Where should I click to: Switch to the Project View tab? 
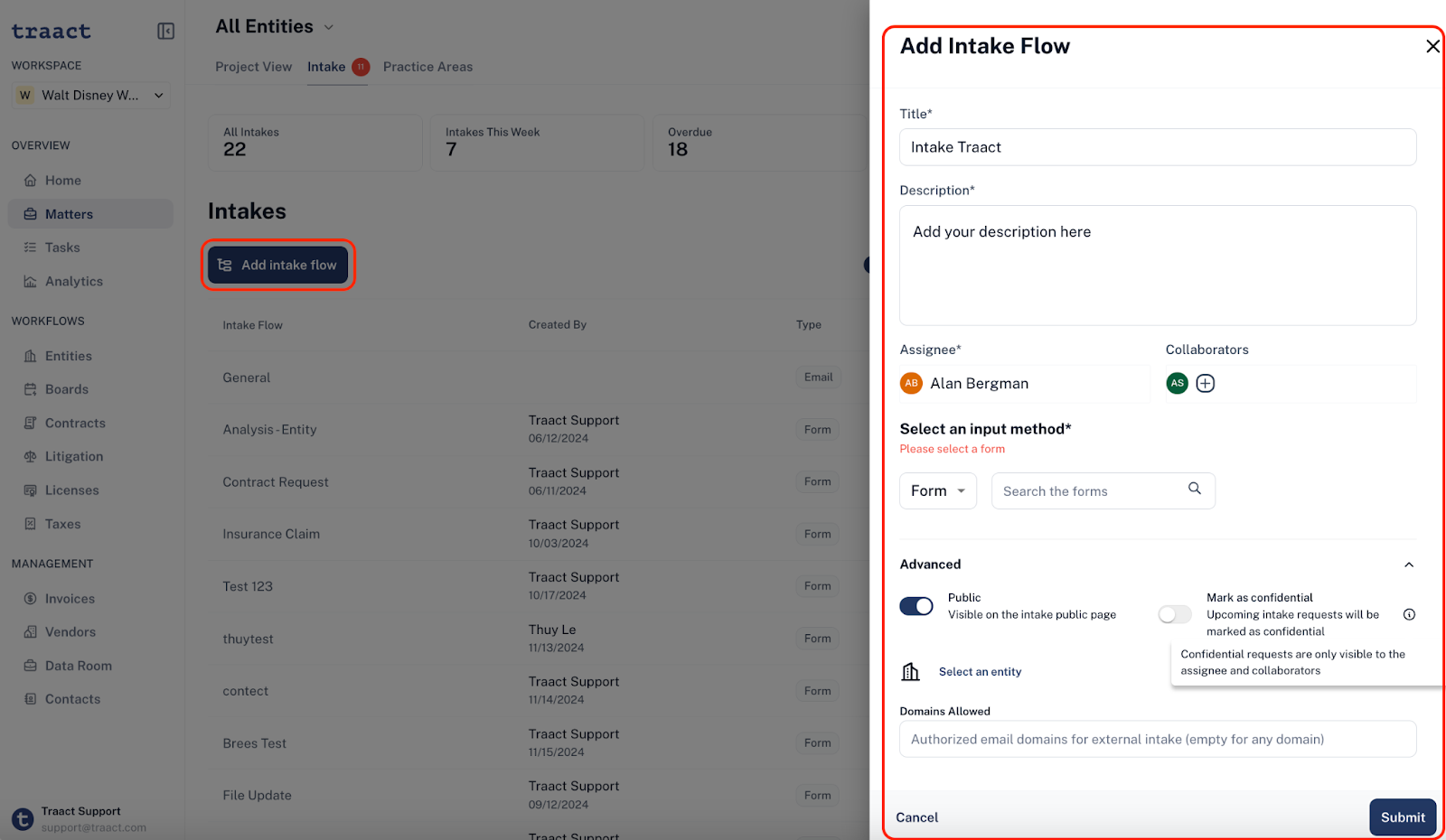[x=254, y=67]
